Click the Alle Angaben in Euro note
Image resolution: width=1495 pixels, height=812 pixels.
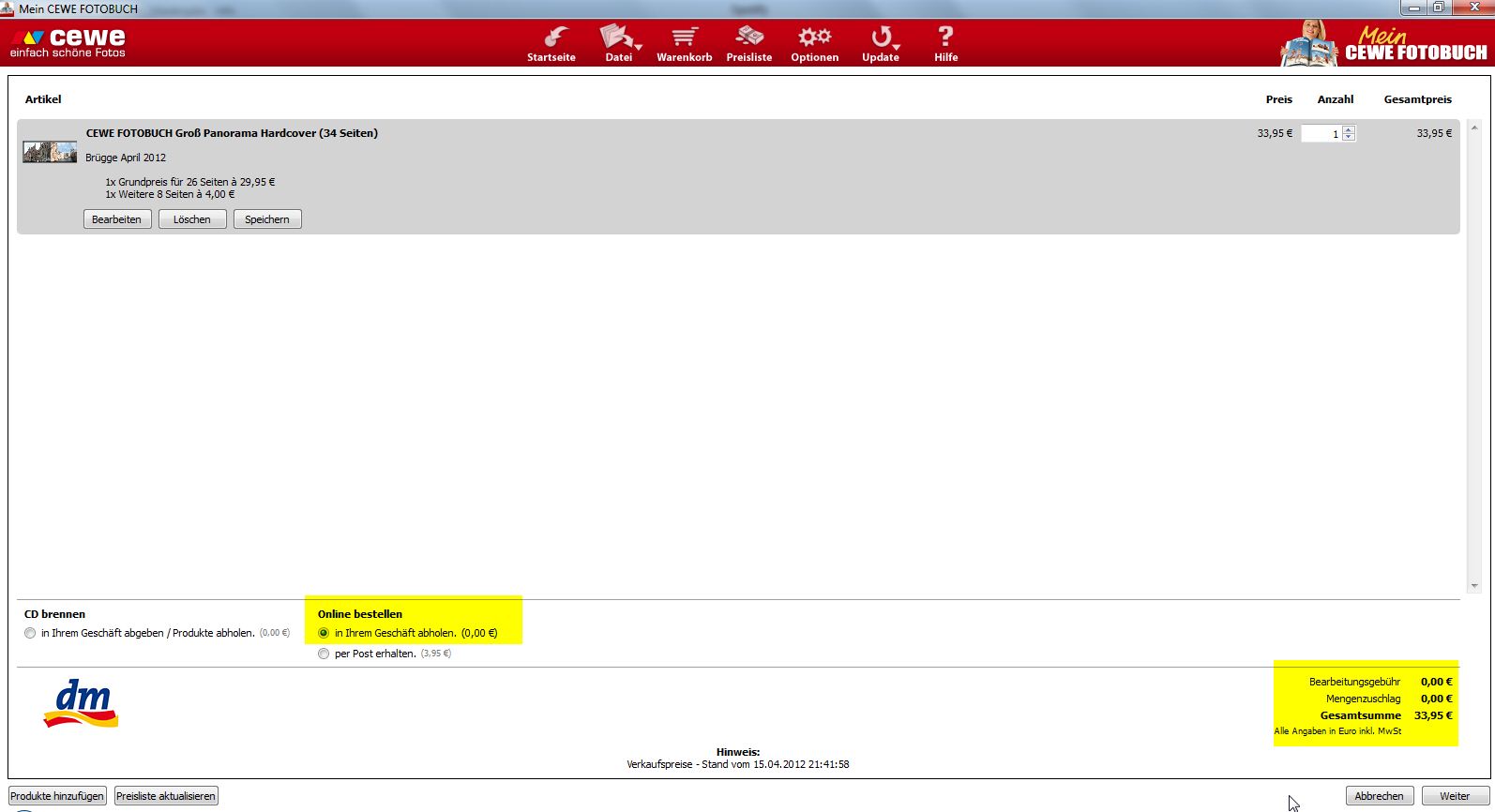pos(1337,731)
